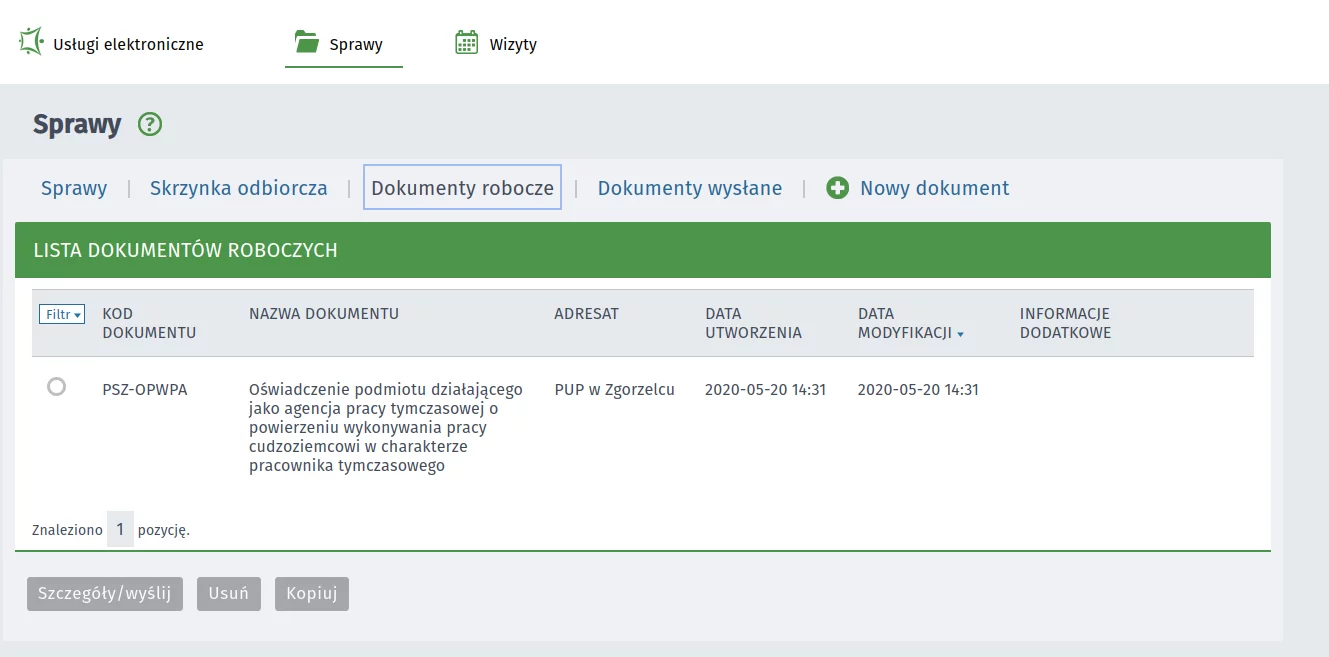1329x657 pixels.
Task: Click the Oświadczenie podmiotu document name
Action: (385, 427)
